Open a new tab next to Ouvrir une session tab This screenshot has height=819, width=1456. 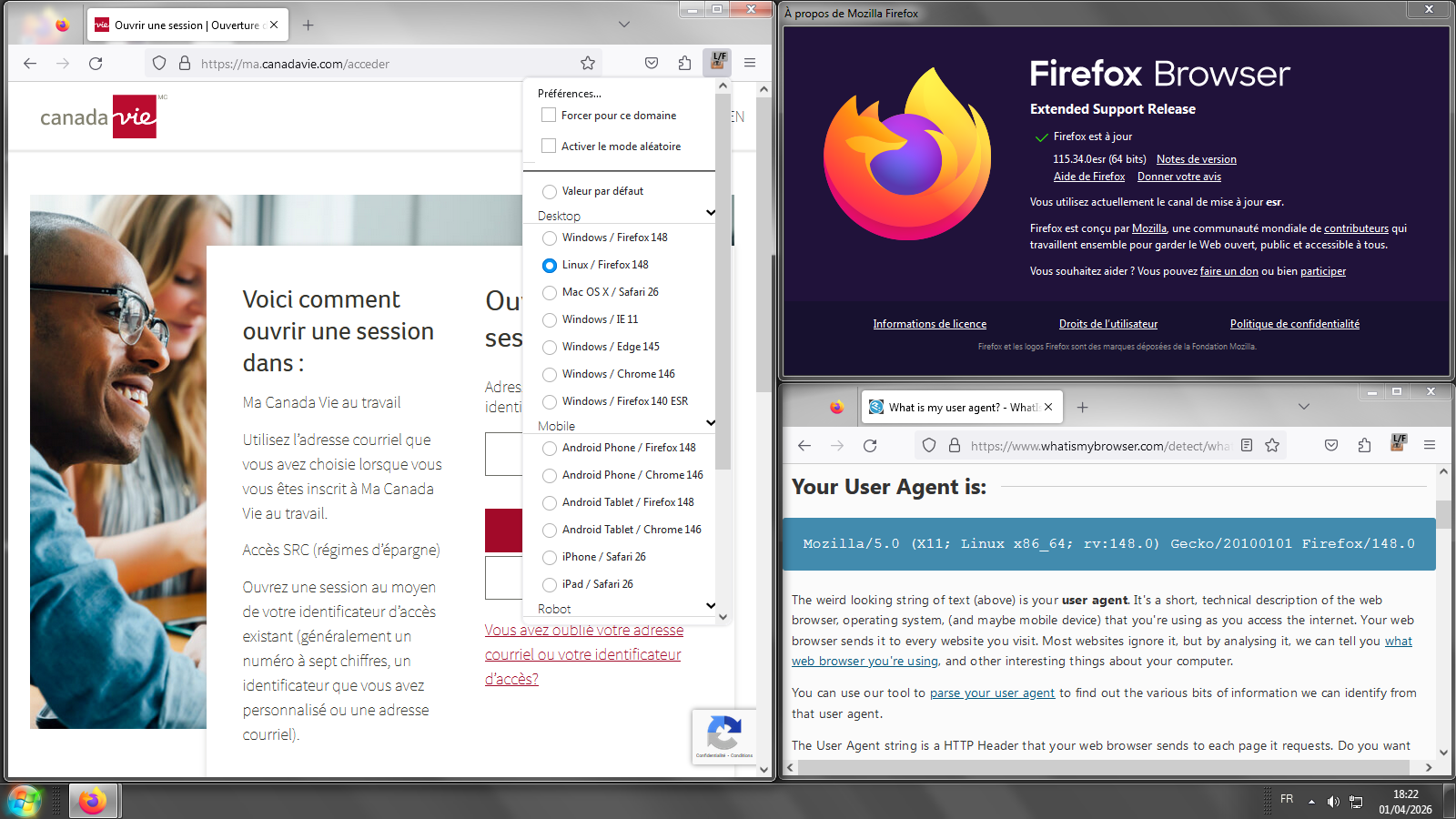point(308,25)
